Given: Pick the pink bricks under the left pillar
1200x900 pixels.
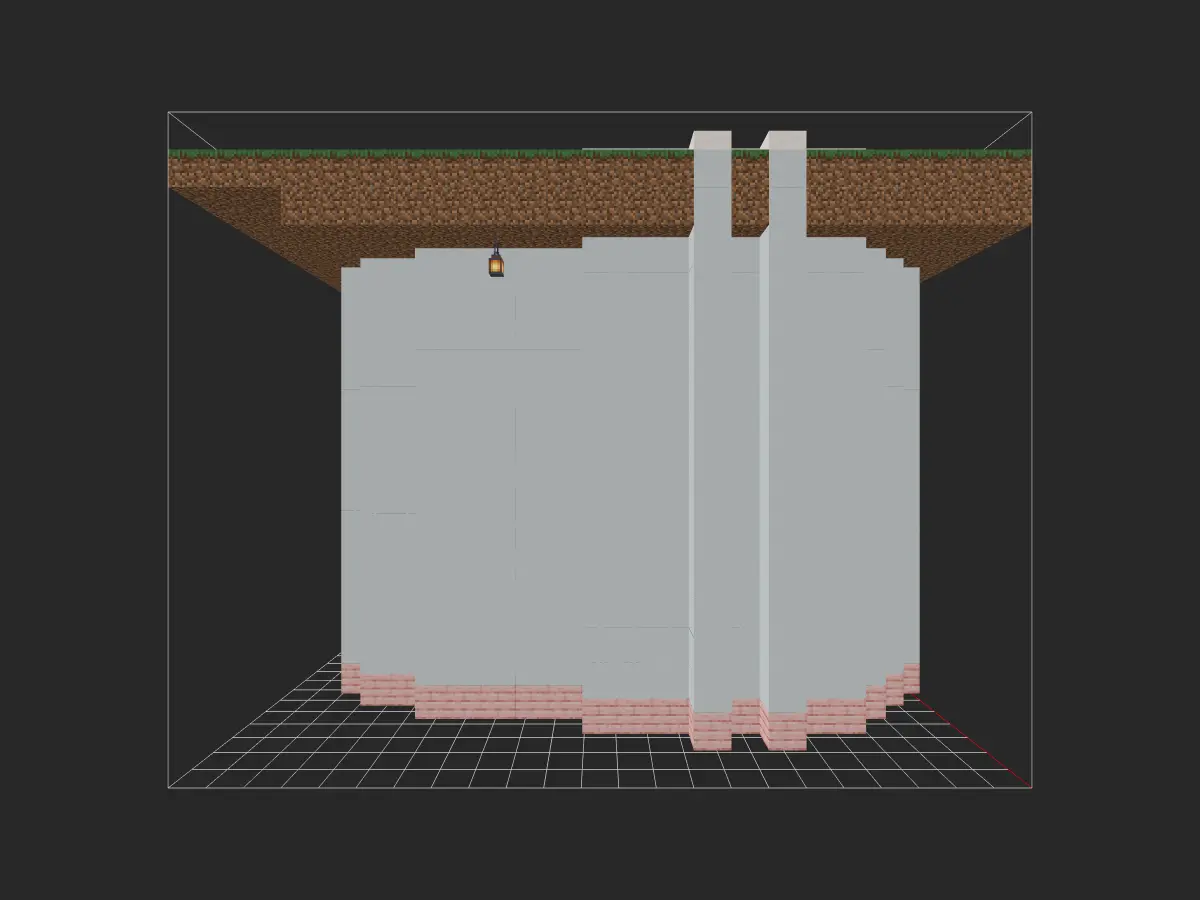Looking at the screenshot, I should pos(712,731).
